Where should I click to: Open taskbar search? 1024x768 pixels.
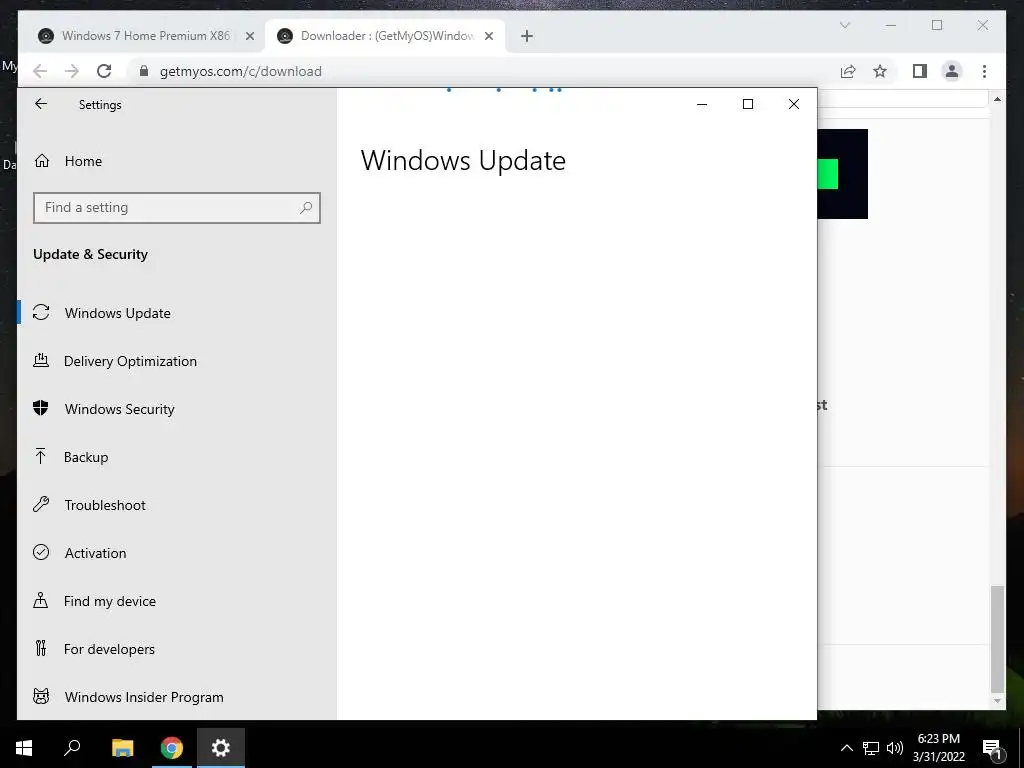[72, 748]
